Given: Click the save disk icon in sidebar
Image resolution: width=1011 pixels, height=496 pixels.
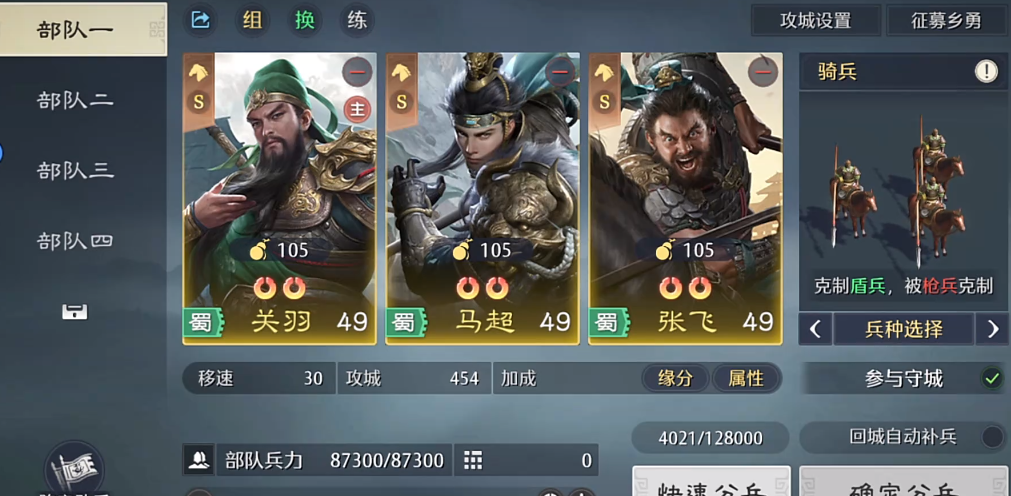Looking at the screenshot, I should [x=75, y=312].
